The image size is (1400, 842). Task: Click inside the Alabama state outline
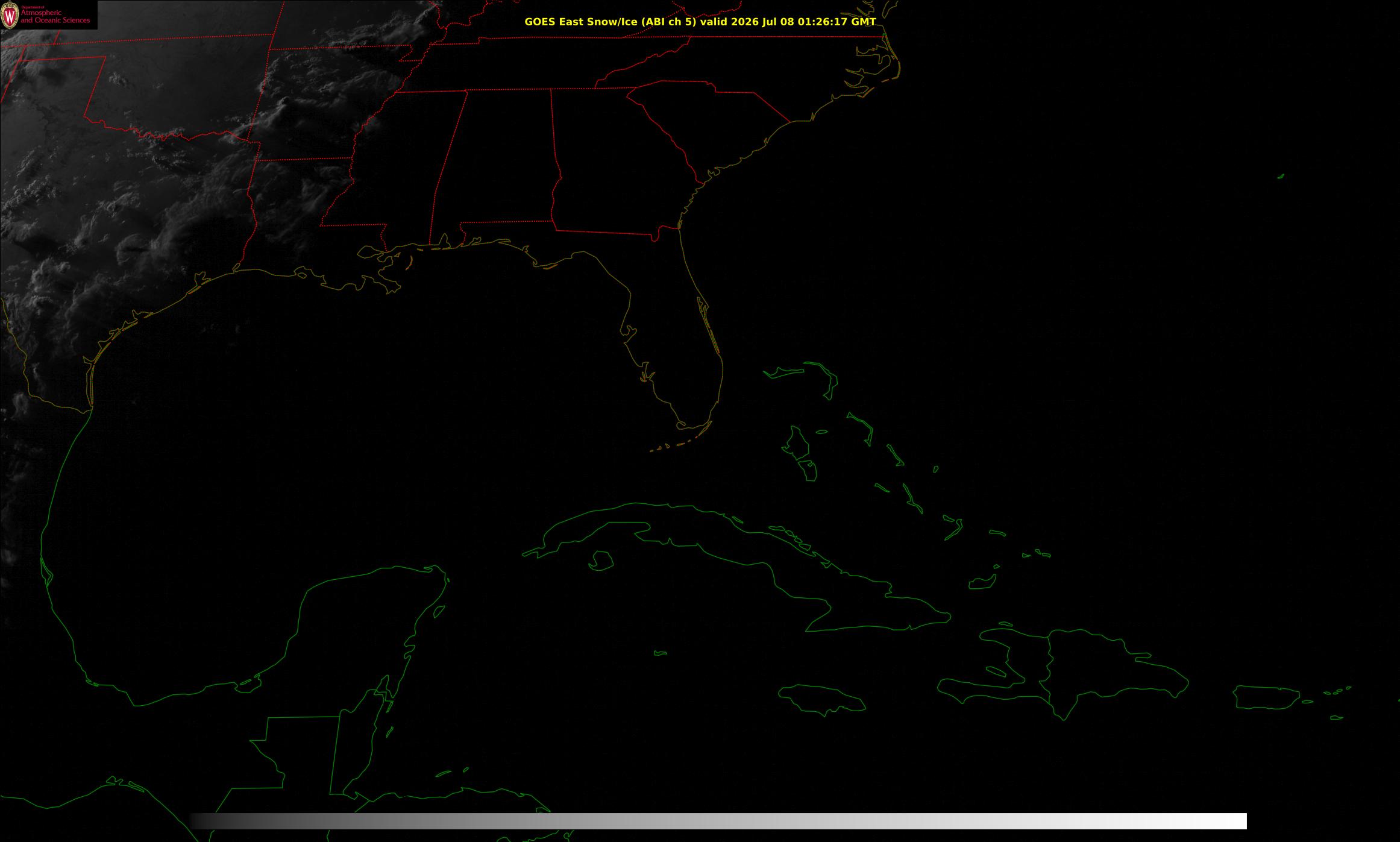494,163
